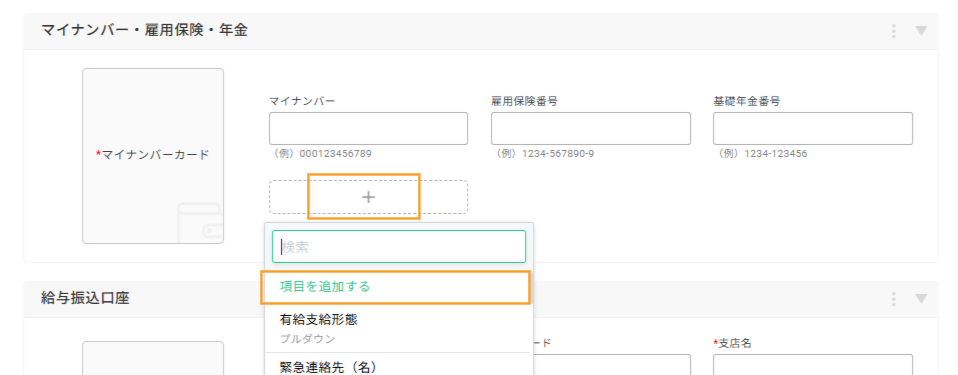958x375 pixels.
Task: Click the 雇用保険番号 input field
Action: point(591,128)
